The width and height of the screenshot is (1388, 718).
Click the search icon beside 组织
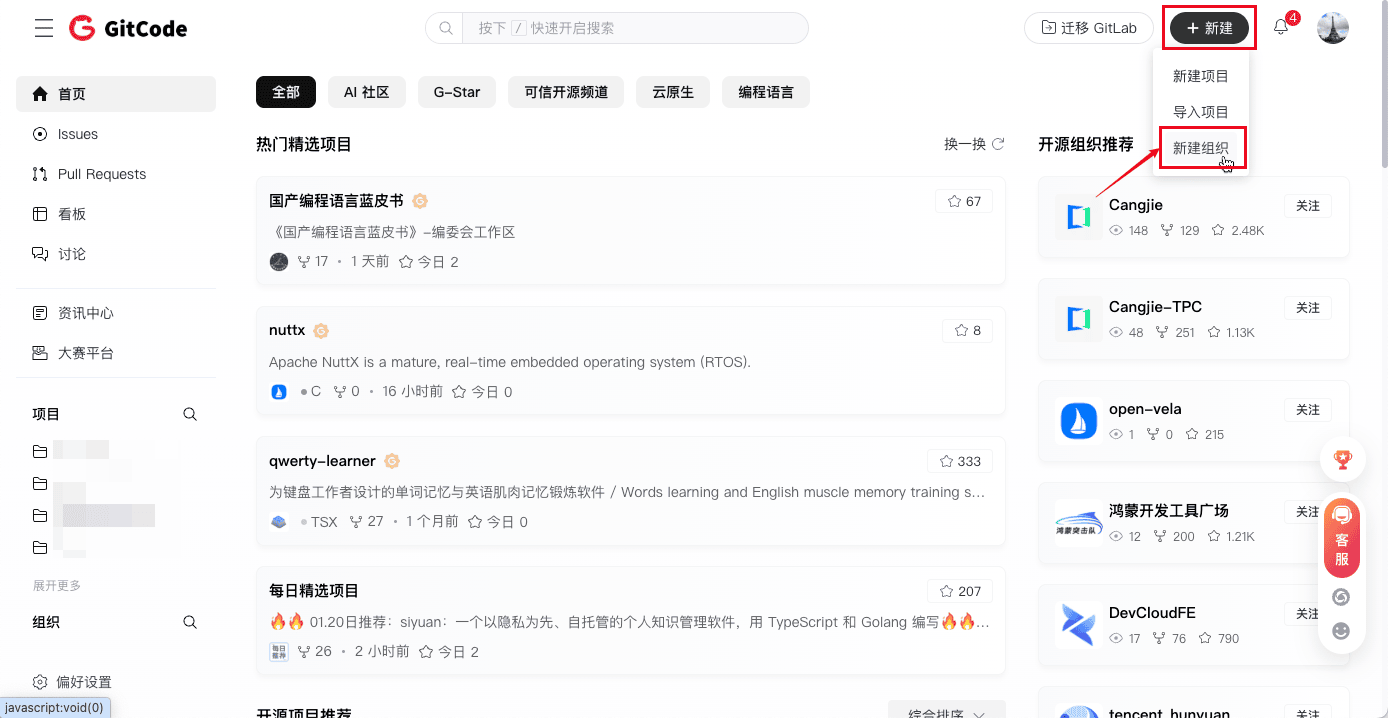(x=190, y=622)
